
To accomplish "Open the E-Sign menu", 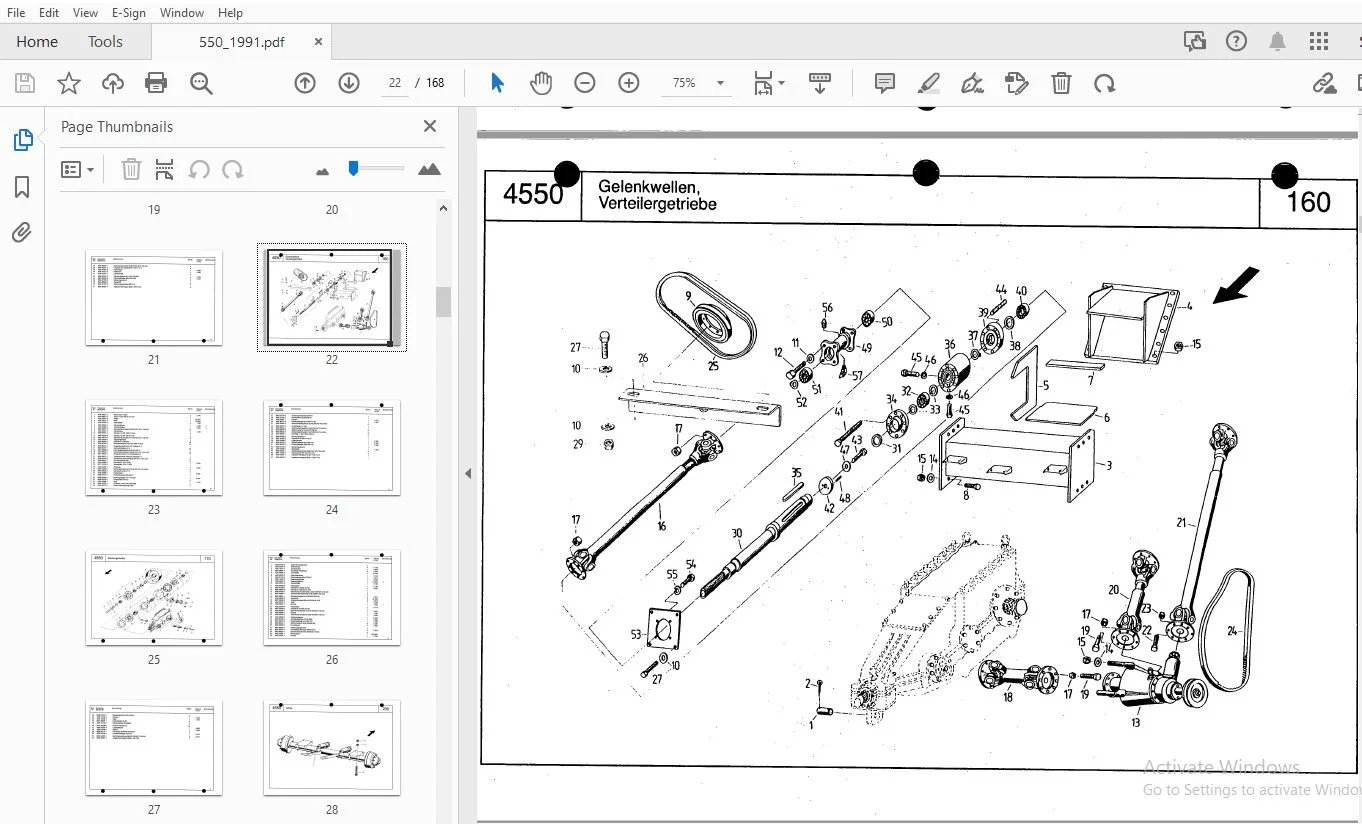I will 128,13.
